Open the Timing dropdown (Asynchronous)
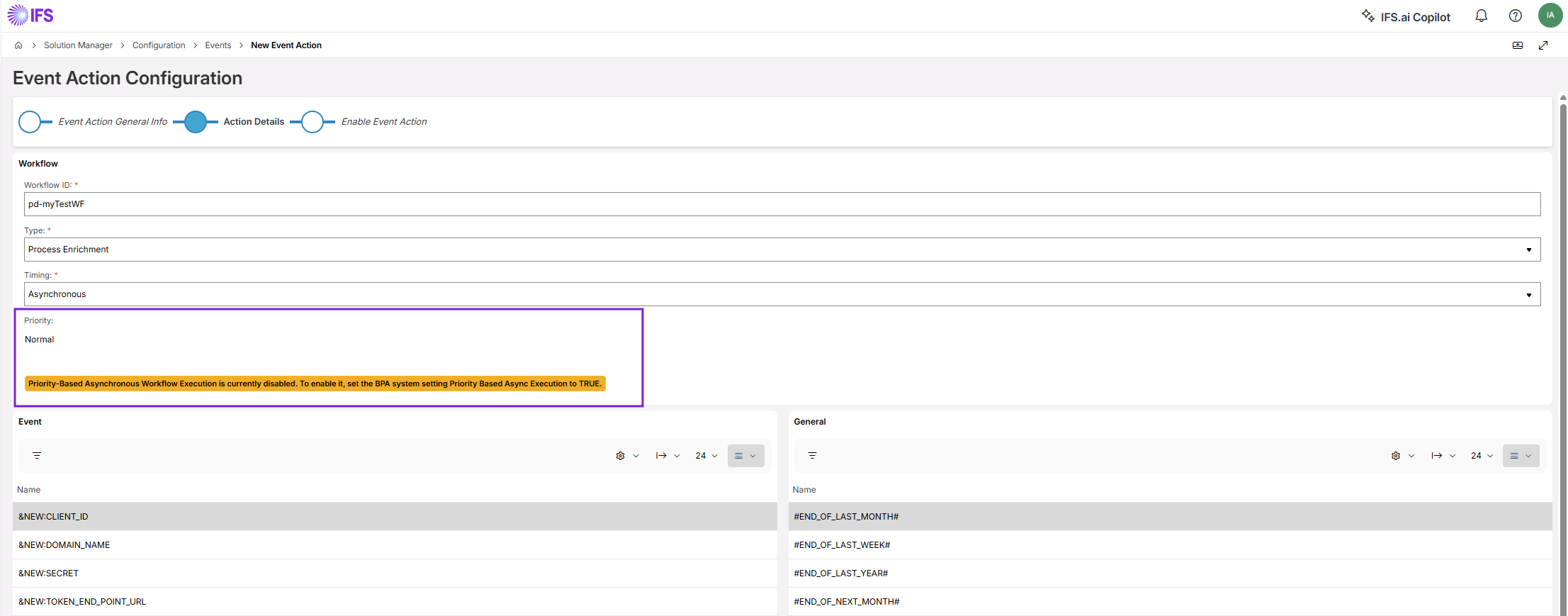 (x=782, y=294)
